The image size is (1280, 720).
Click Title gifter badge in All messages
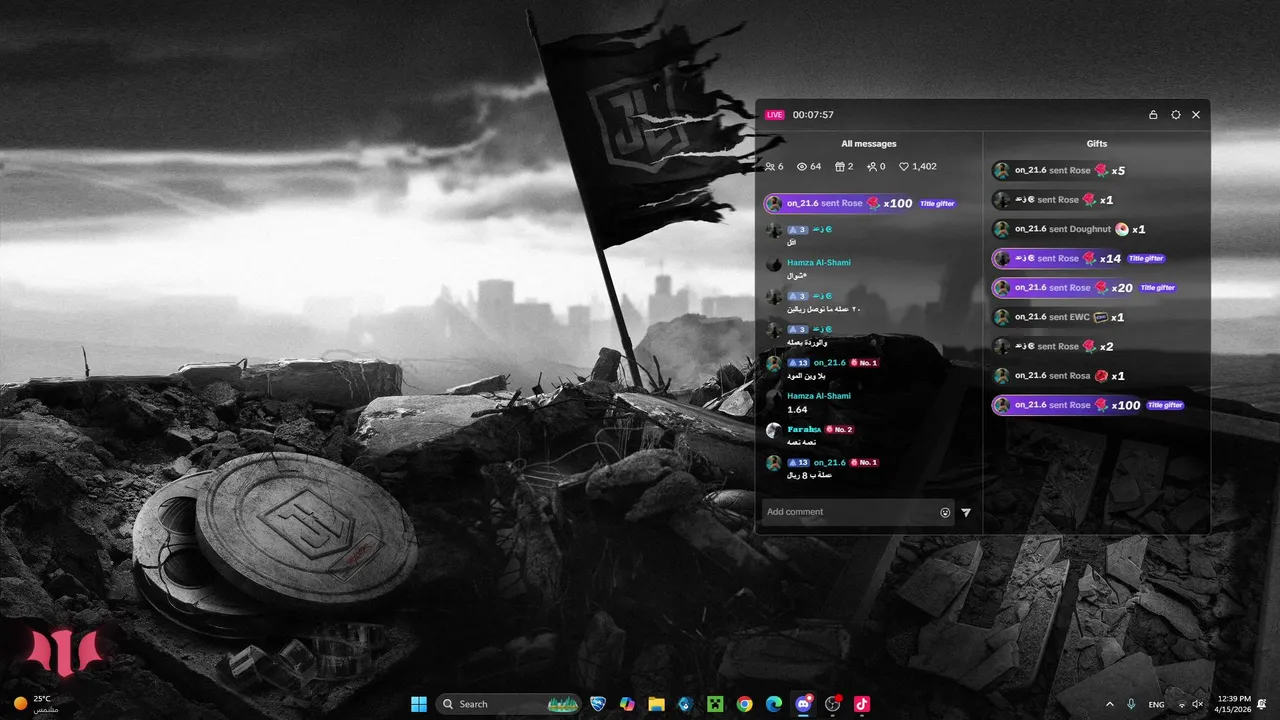click(937, 204)
